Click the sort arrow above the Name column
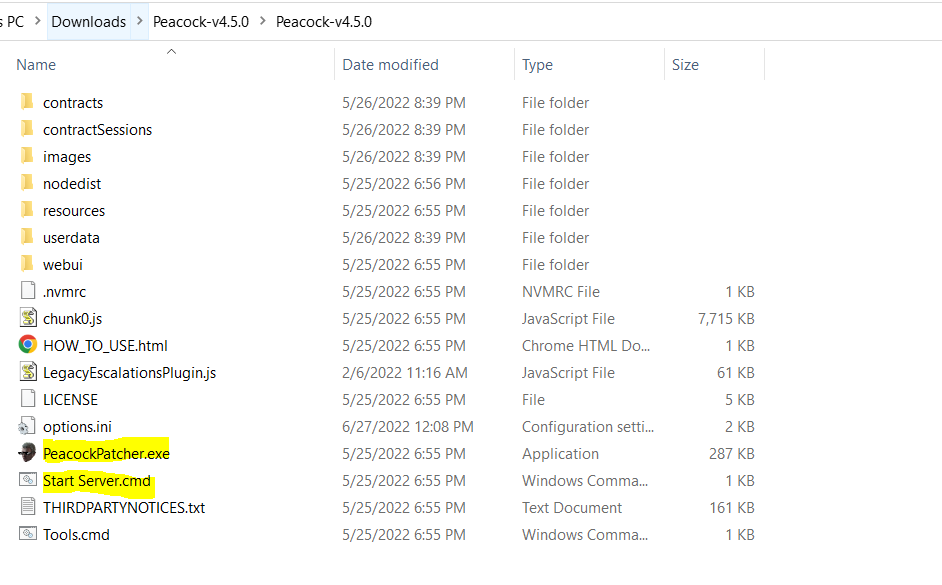Screen dimensions: 942x585 (x=170, y=50)
